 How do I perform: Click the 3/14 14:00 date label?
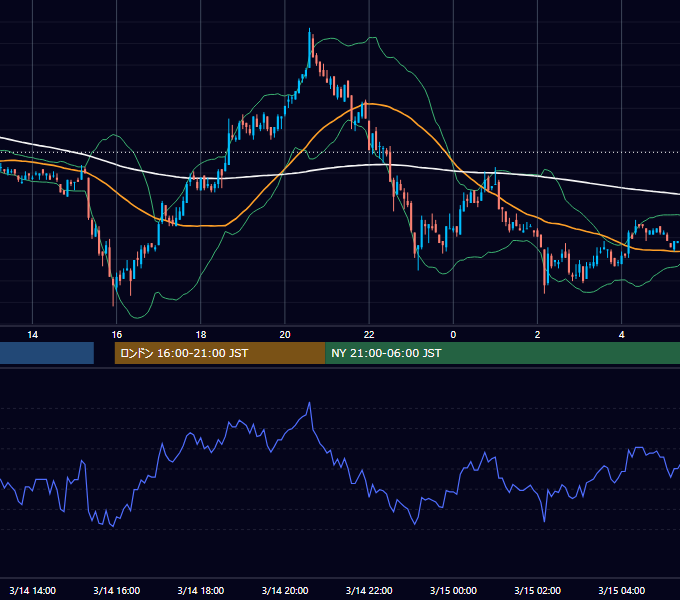[33, 590]
